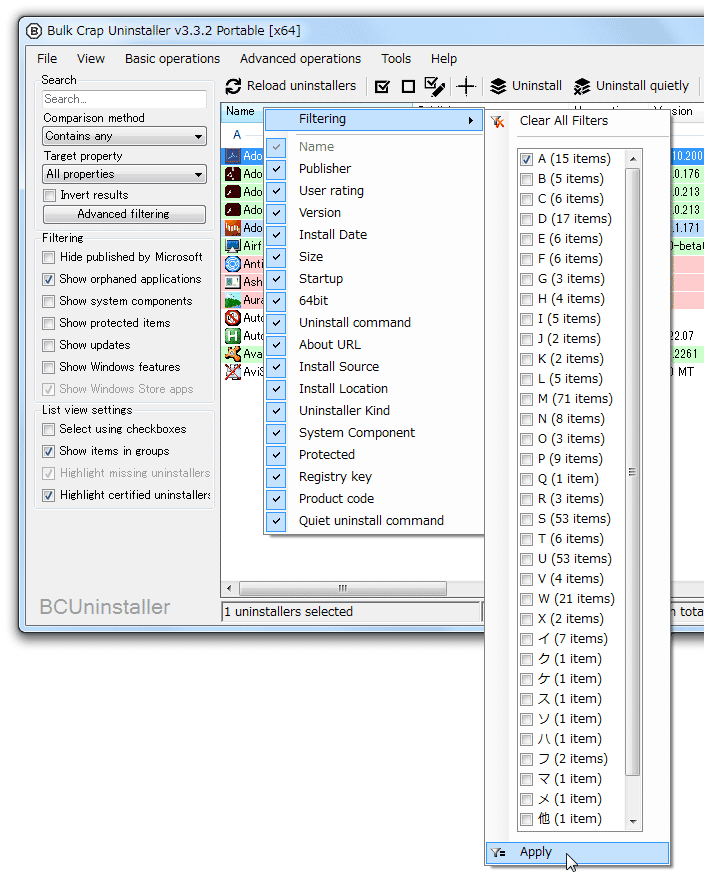Click the filter list scroll up arrow
This screenshot has width=704, height=878.
[633, 159]
